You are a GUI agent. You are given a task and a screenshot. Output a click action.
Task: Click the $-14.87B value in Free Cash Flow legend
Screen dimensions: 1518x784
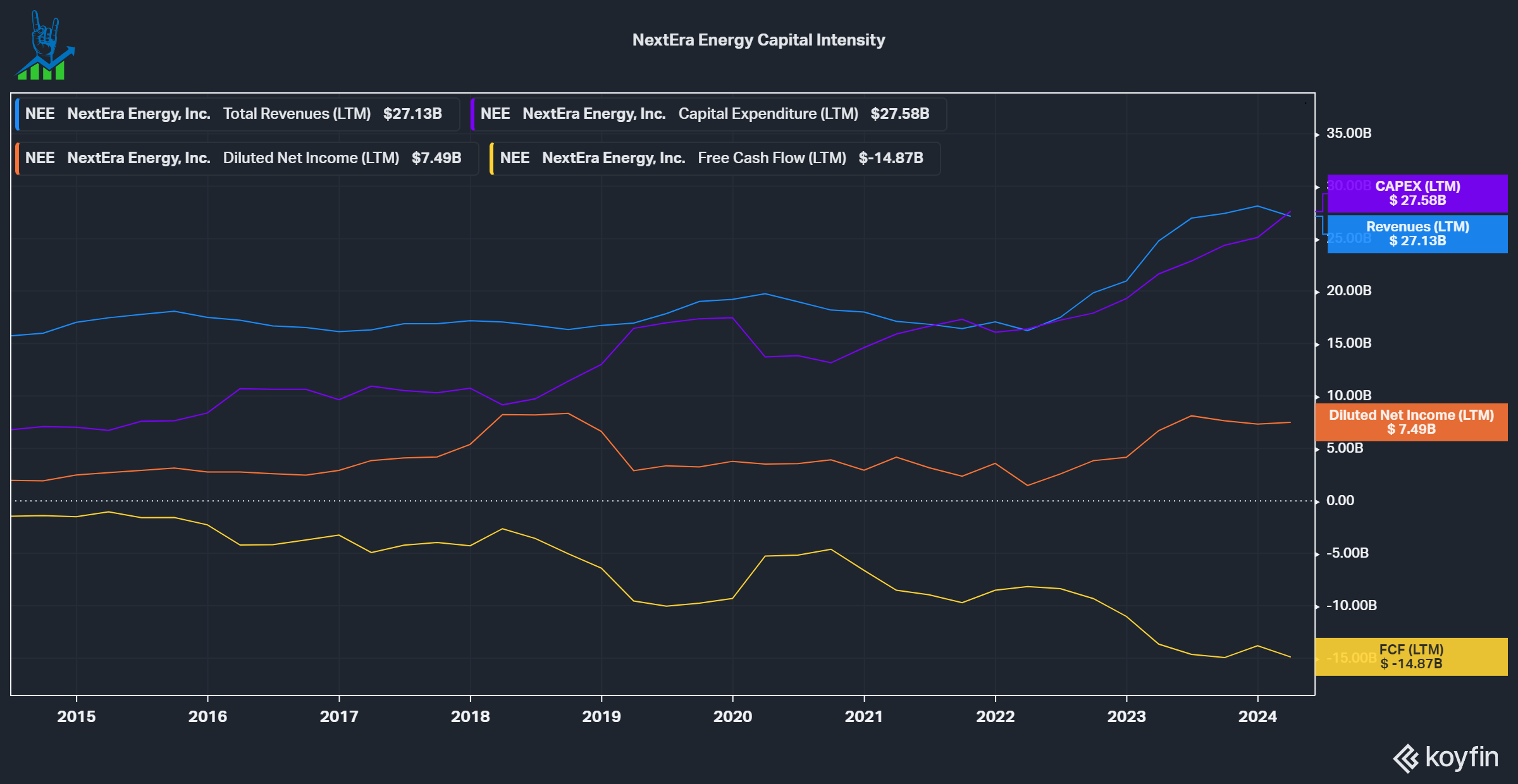[891, 158]
